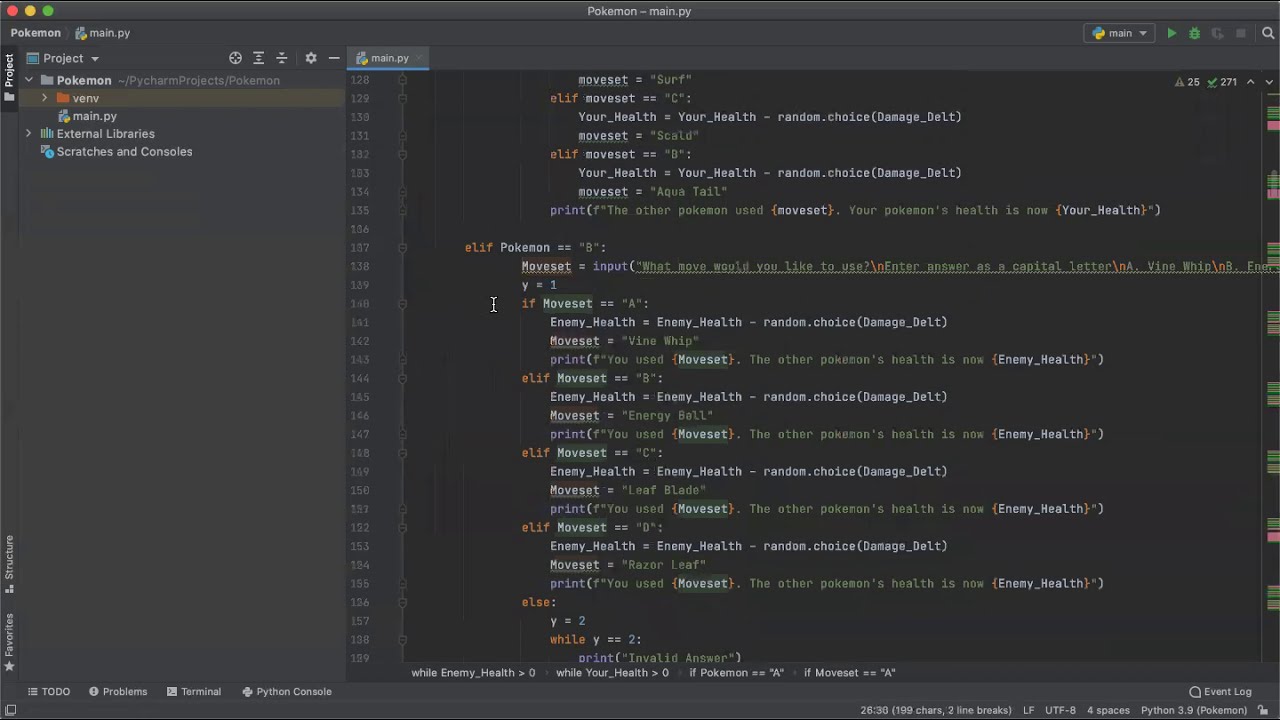Viewport: 1280px width, 720px height.
Task: Click breadcrumb 'while Your_Health > 0'
Action: pos(612,673)
